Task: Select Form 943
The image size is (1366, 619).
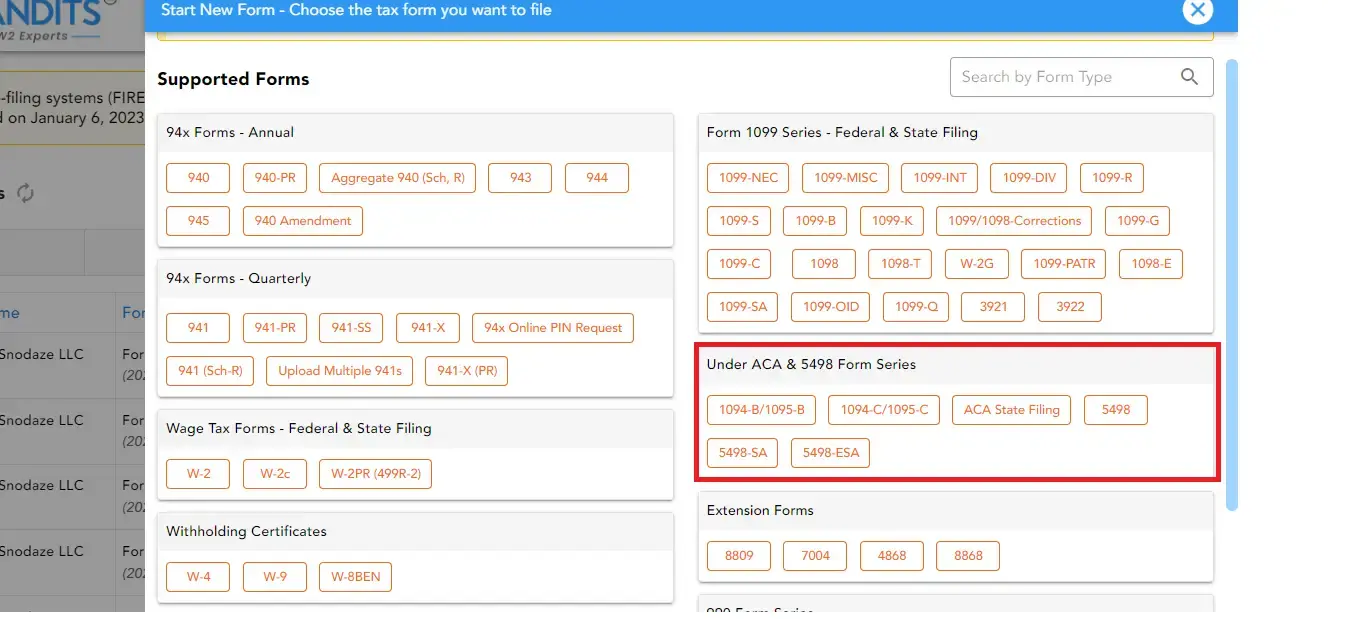Action: tap(521, 178)
